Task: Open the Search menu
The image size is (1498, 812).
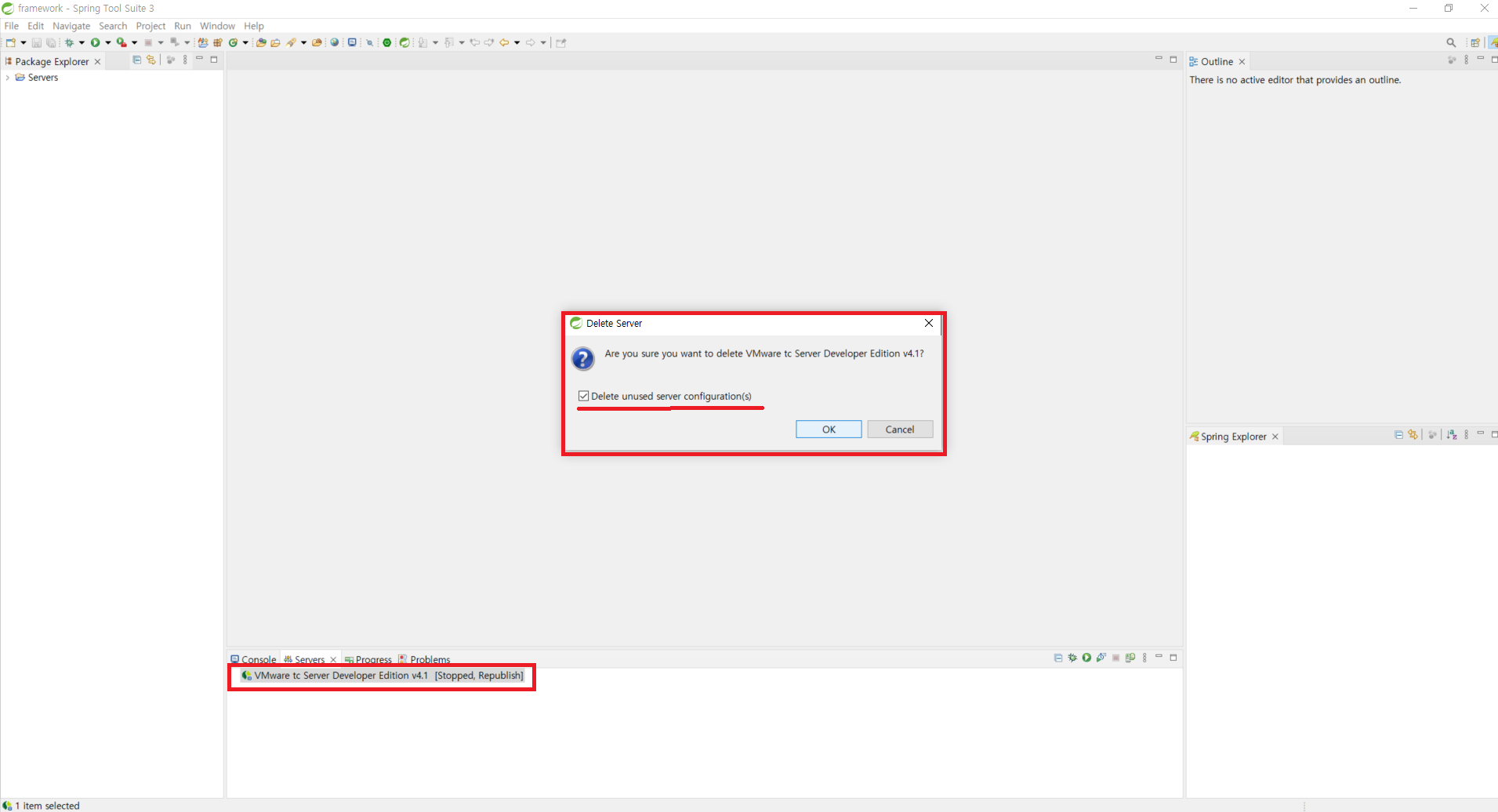Action: [x=113, y=26]
